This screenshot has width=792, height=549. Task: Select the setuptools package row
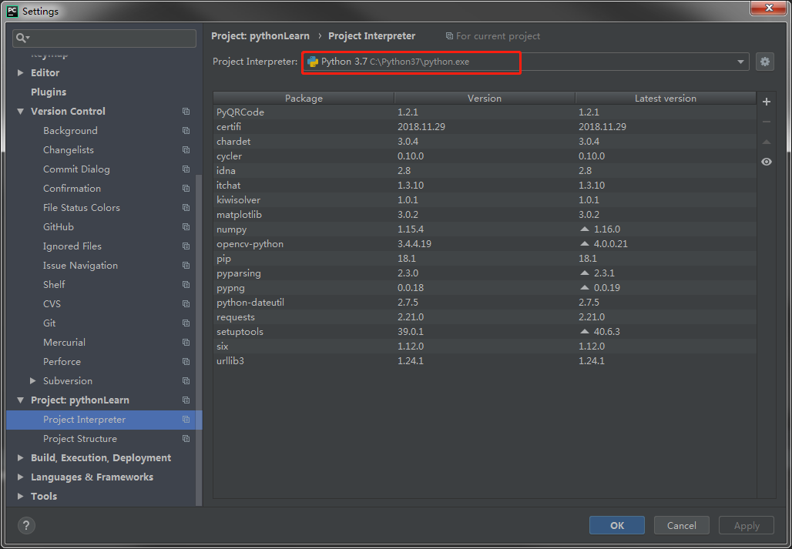click(x=485, y=332)
